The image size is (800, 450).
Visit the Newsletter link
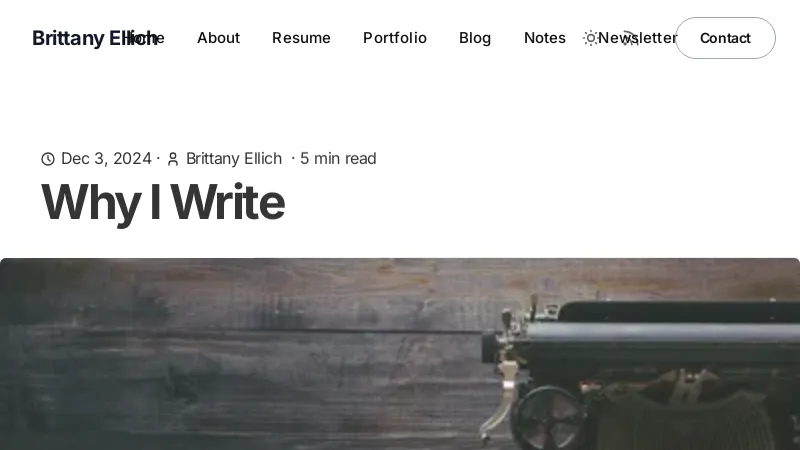point(637,38)
